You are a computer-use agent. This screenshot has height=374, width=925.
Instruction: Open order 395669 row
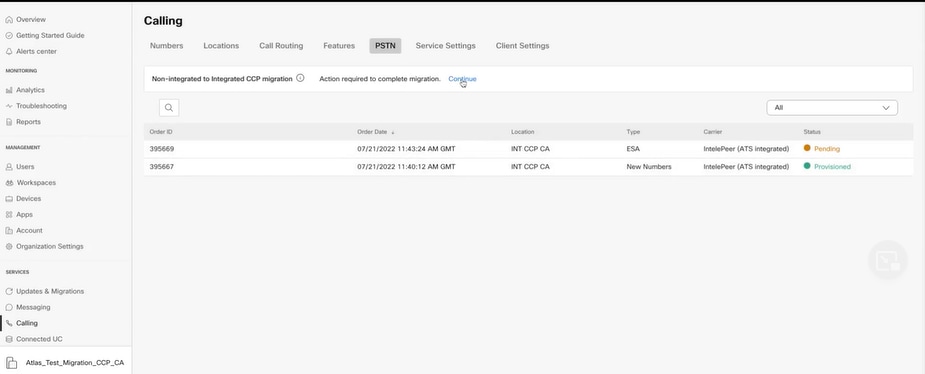(x=529, y=149)
